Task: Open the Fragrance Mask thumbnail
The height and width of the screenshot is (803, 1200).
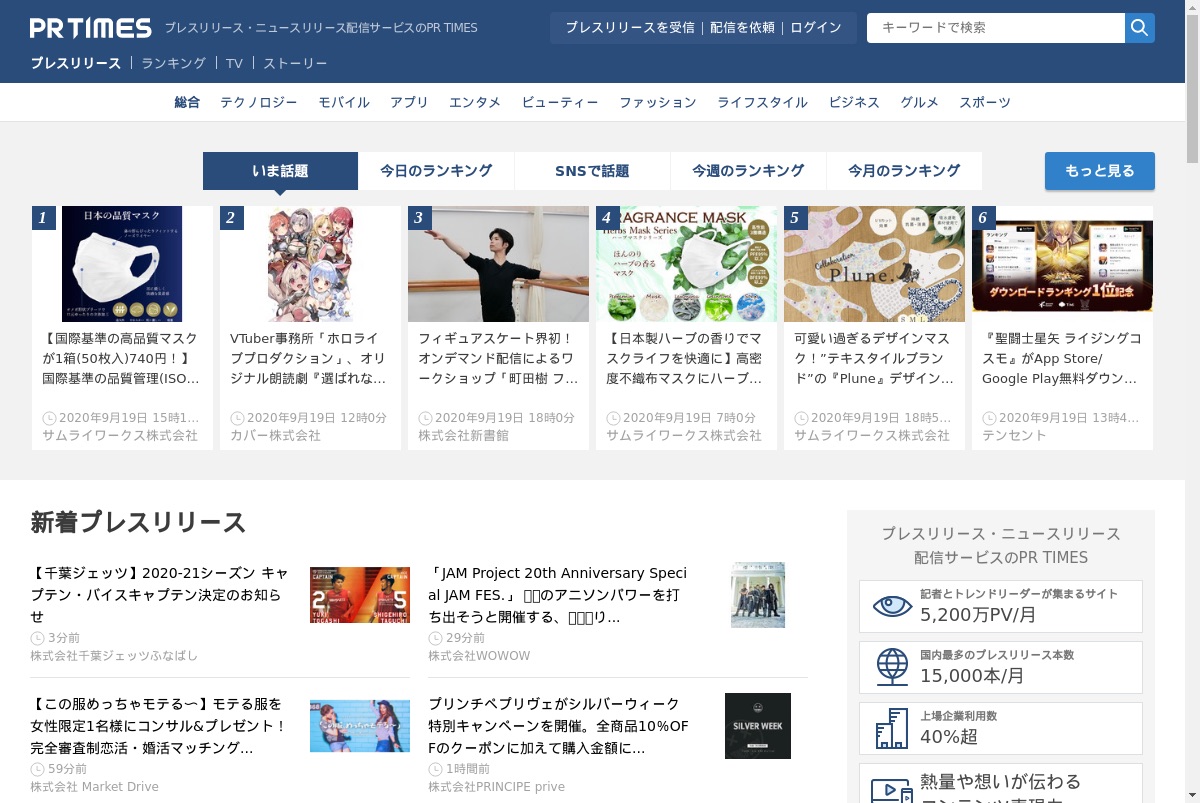Action: tap(686, 264)
